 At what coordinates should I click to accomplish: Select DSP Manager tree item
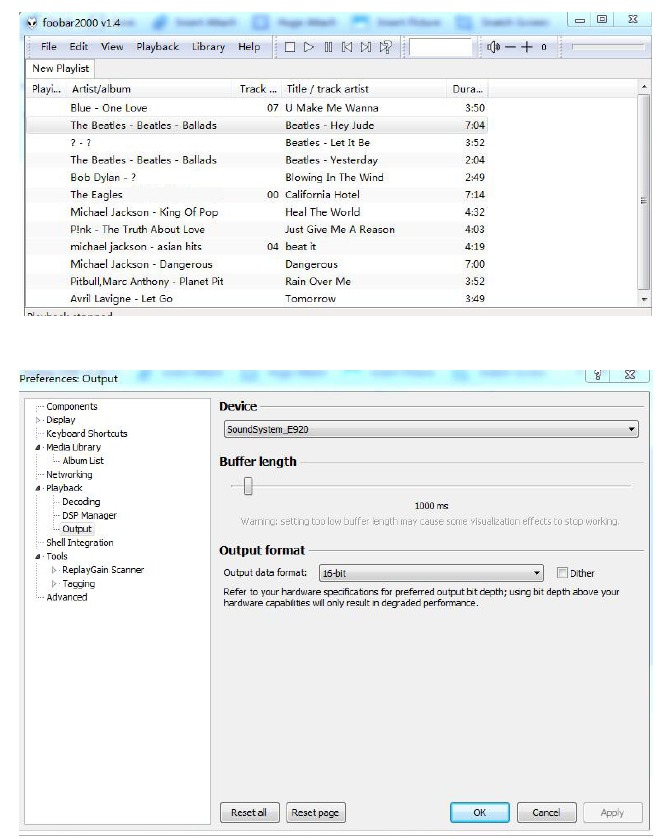(89, 516)
